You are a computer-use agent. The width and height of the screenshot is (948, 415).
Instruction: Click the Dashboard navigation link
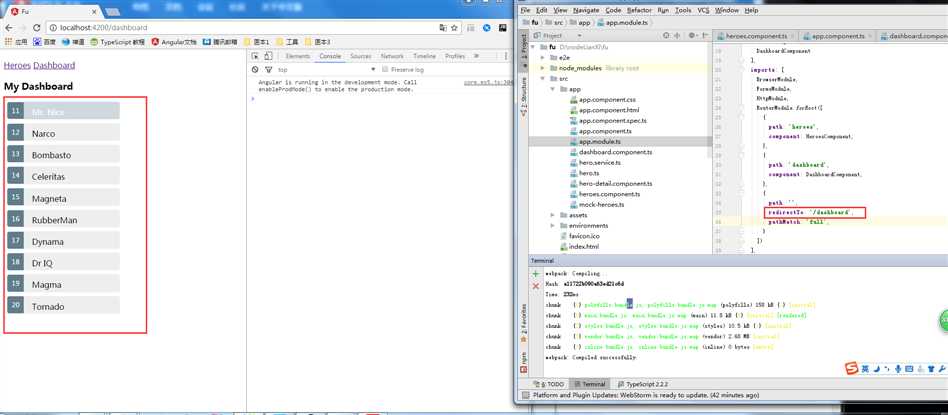54,65
